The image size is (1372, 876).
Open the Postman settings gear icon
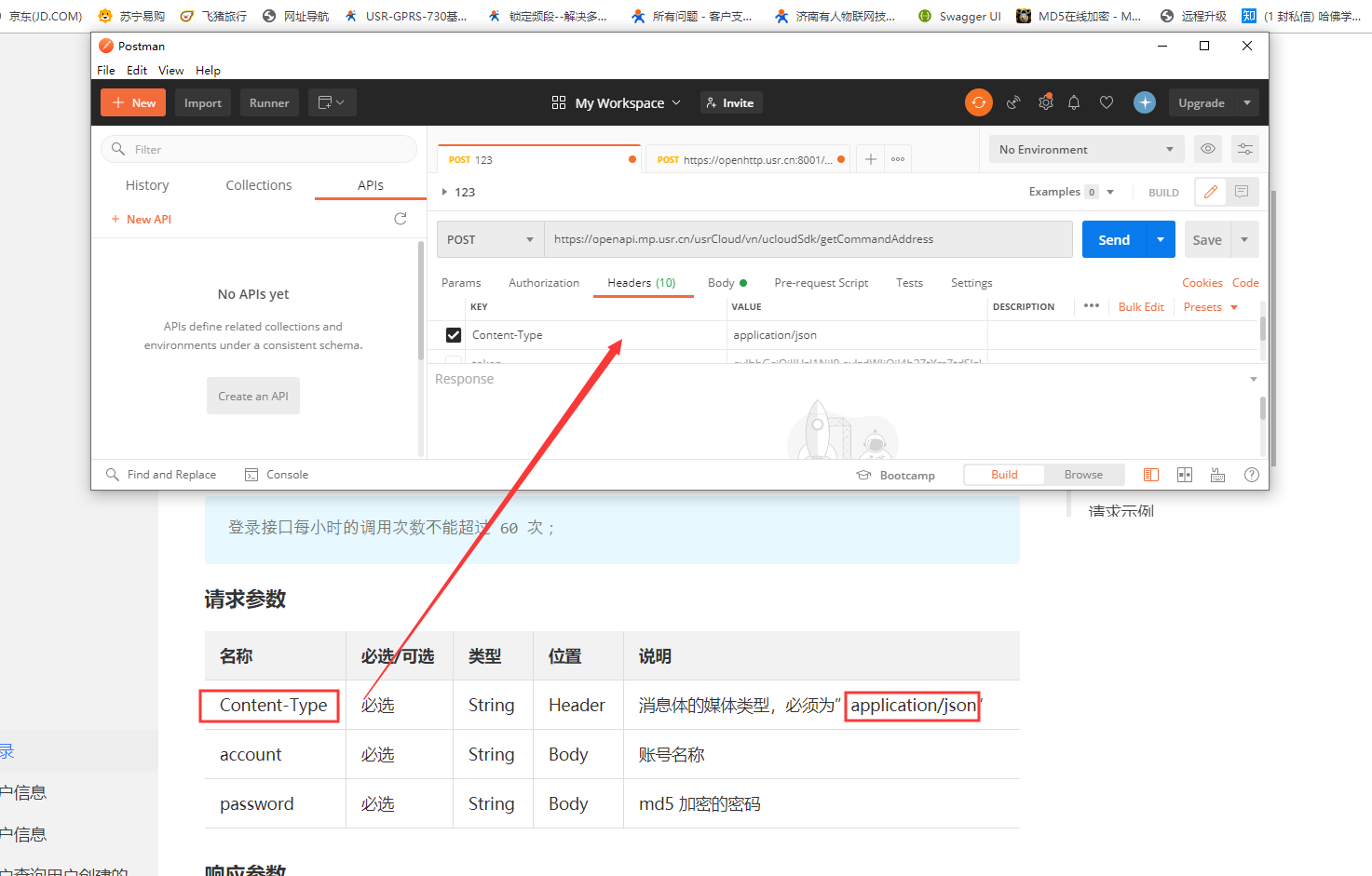(x=1045, y=102)
